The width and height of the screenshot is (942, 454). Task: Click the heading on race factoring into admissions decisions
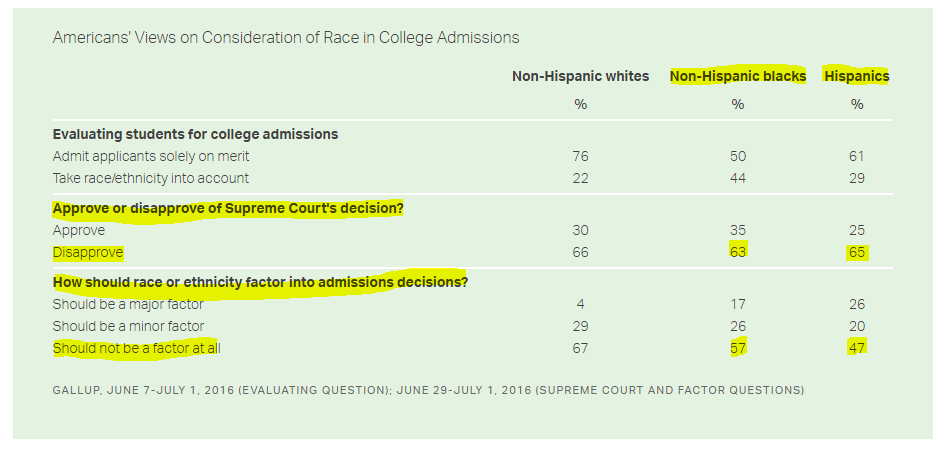click(x=260, y=282)
